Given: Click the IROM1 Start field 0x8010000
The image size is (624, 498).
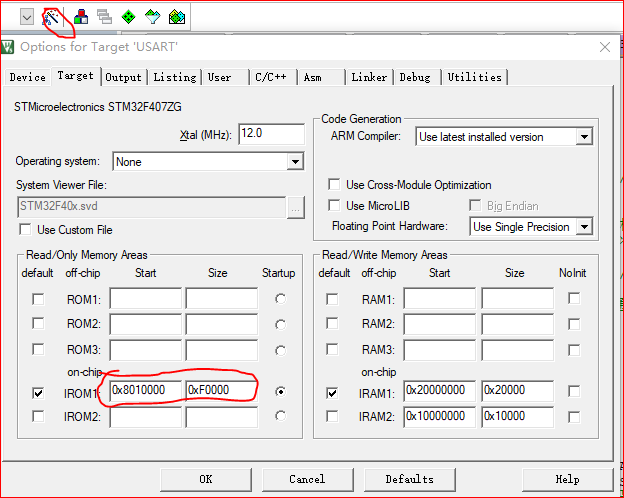Looking at the screenshot, I should tap(146, 391).
